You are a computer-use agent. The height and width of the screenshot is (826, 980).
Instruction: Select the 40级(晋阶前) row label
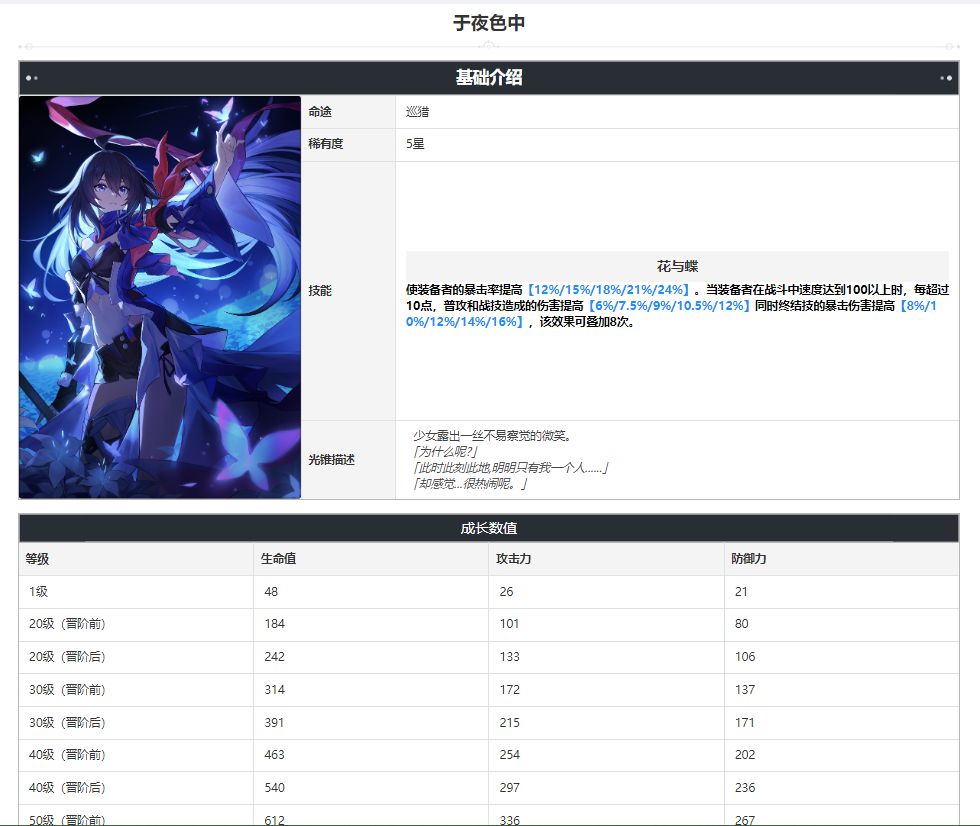67,755
